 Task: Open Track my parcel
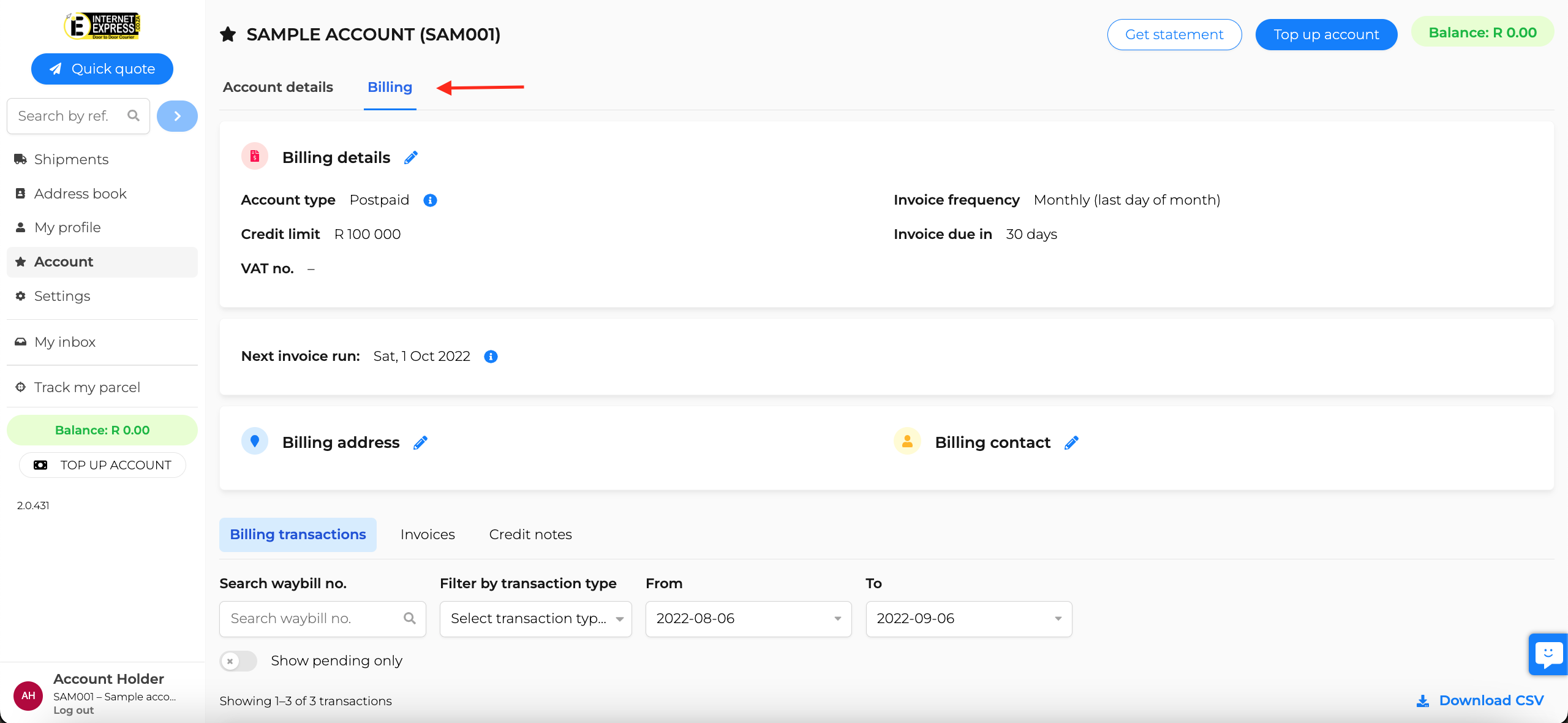click(x=102, y=387)
